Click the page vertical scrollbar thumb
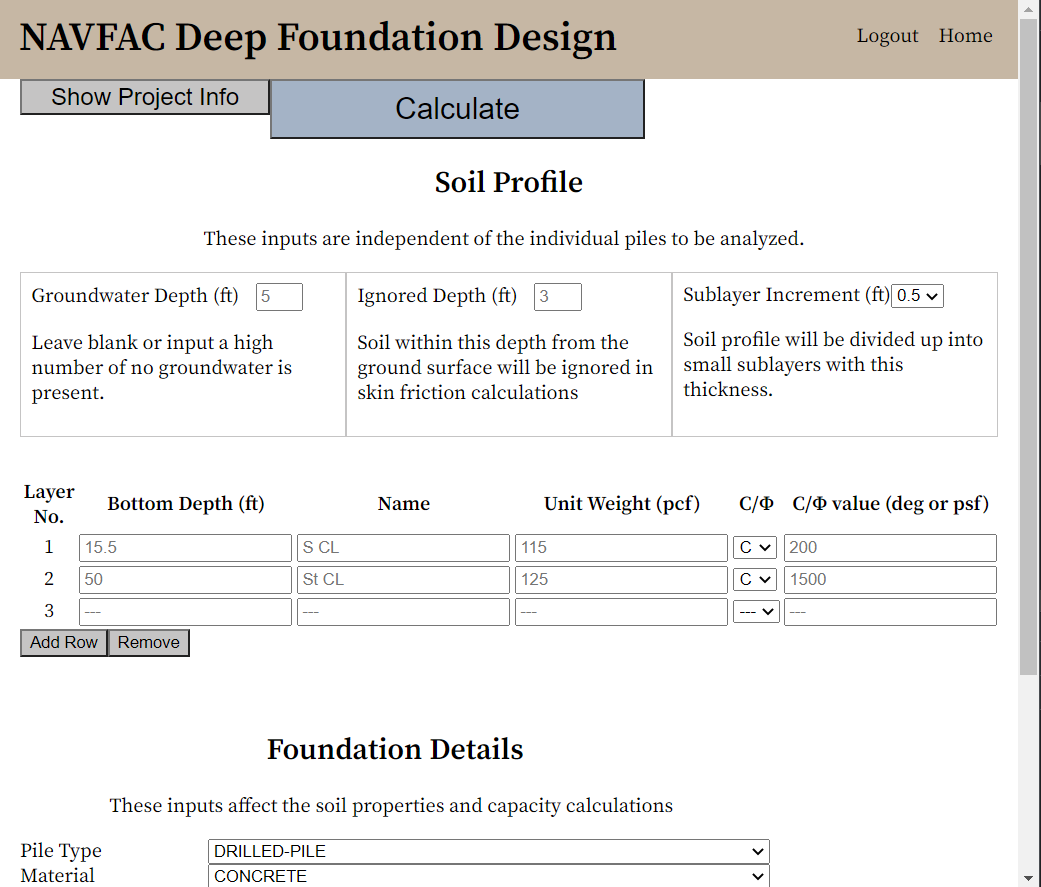This screenshot has height=887, width=1041. coord(1029,345)
